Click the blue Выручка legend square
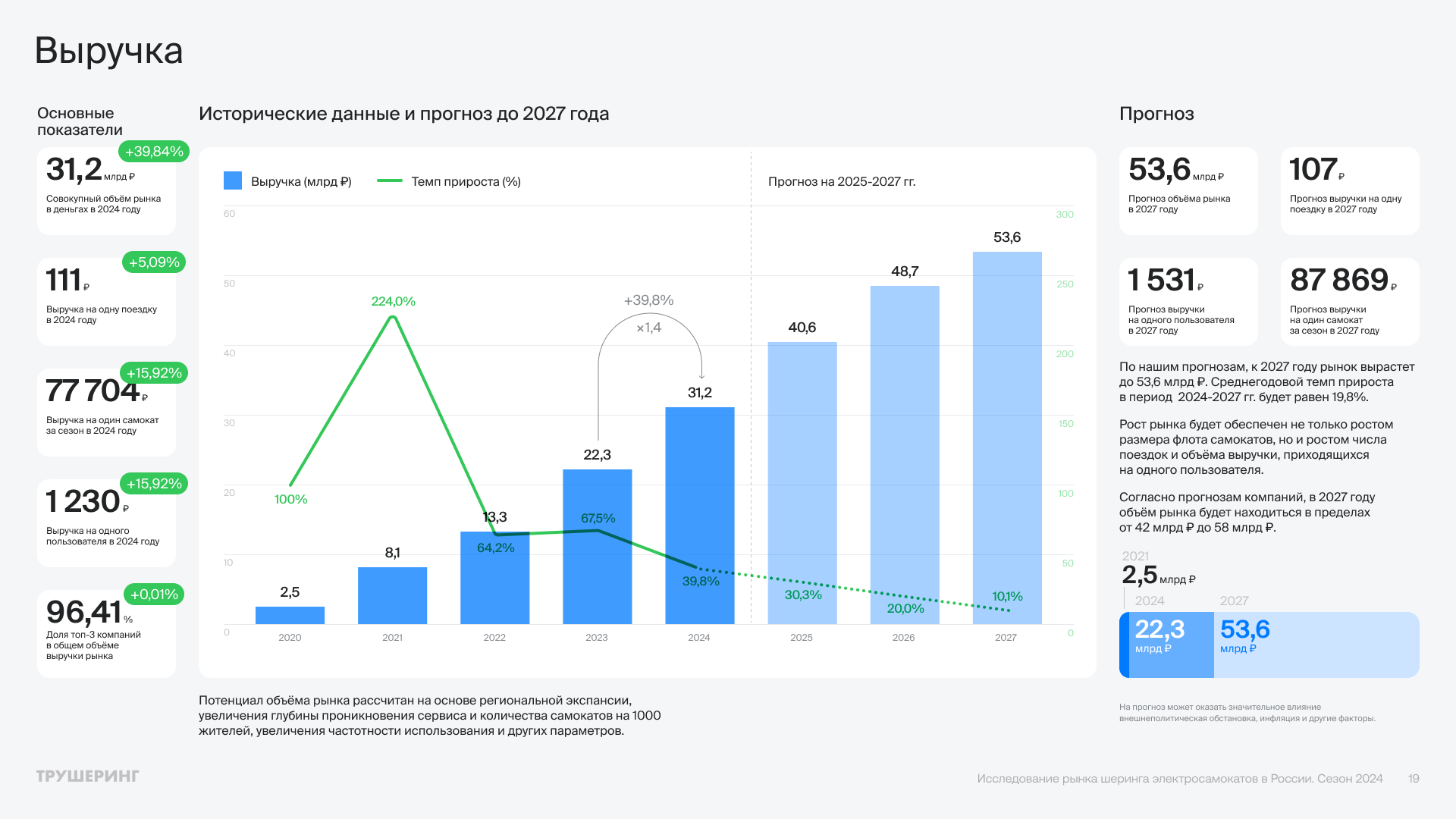 pos(233,181)
